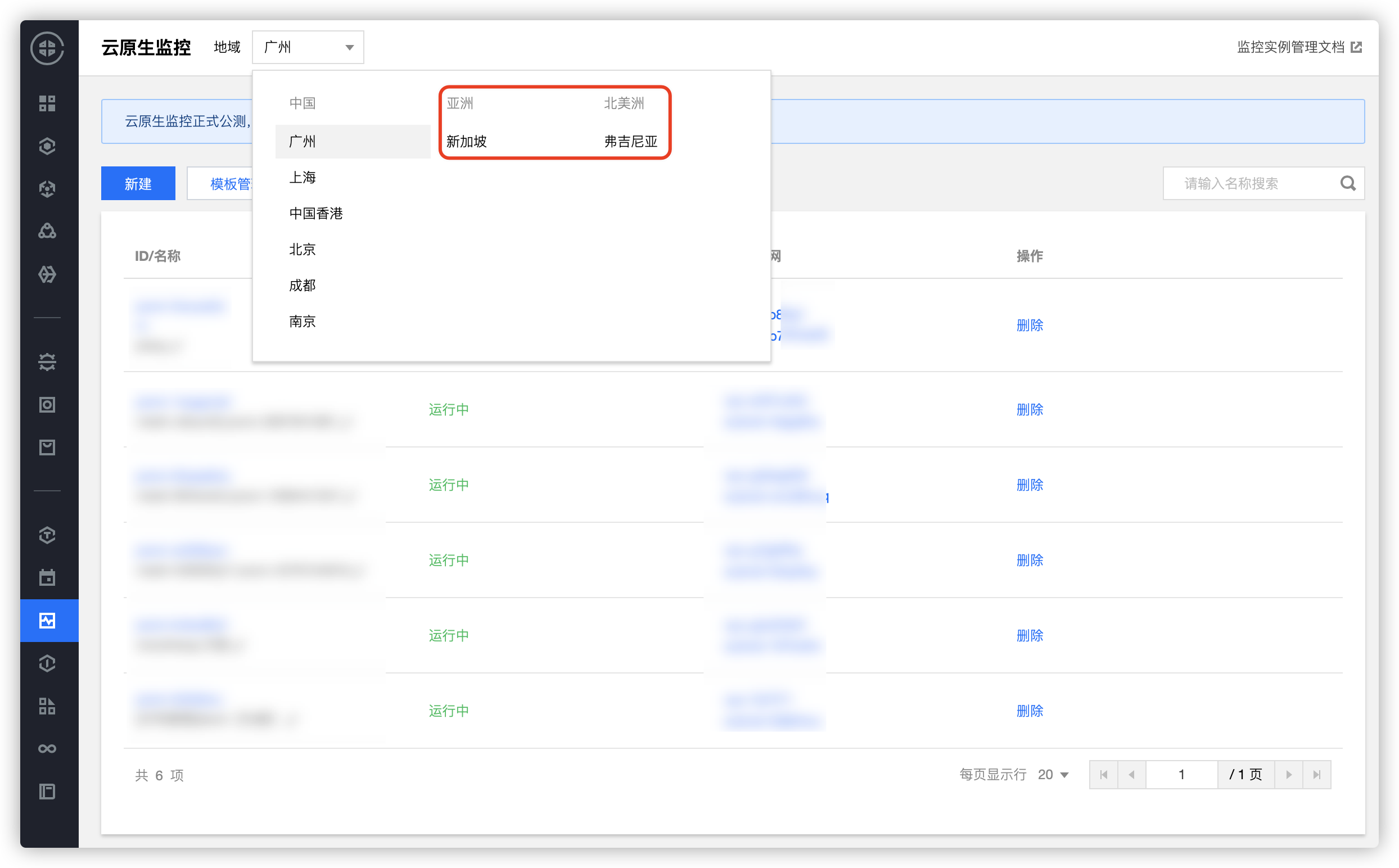1399x868 pixels.
Task: Click the bottom sidebar document panel icon
Action: click(47, 792)
